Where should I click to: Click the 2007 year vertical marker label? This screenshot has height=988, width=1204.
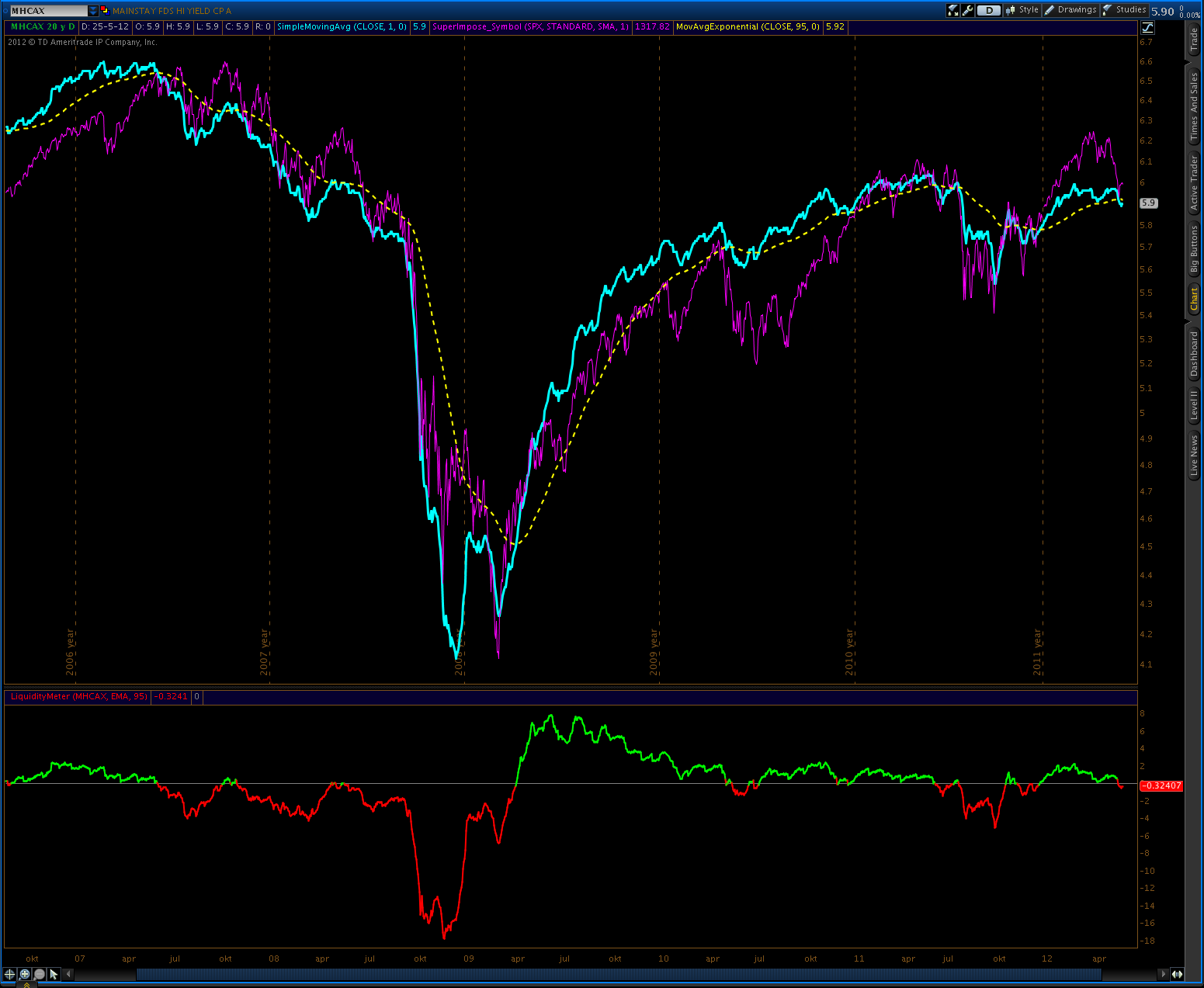point(265,652)
